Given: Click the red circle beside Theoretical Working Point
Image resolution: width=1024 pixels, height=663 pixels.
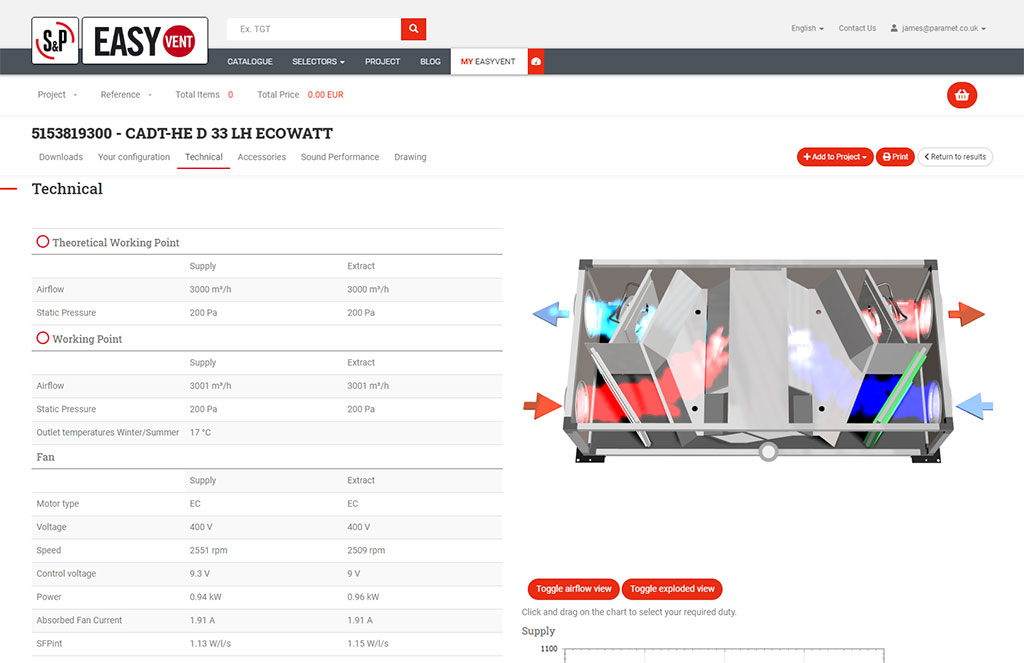Looking at the screenshot, I should [x=42, y=242].
